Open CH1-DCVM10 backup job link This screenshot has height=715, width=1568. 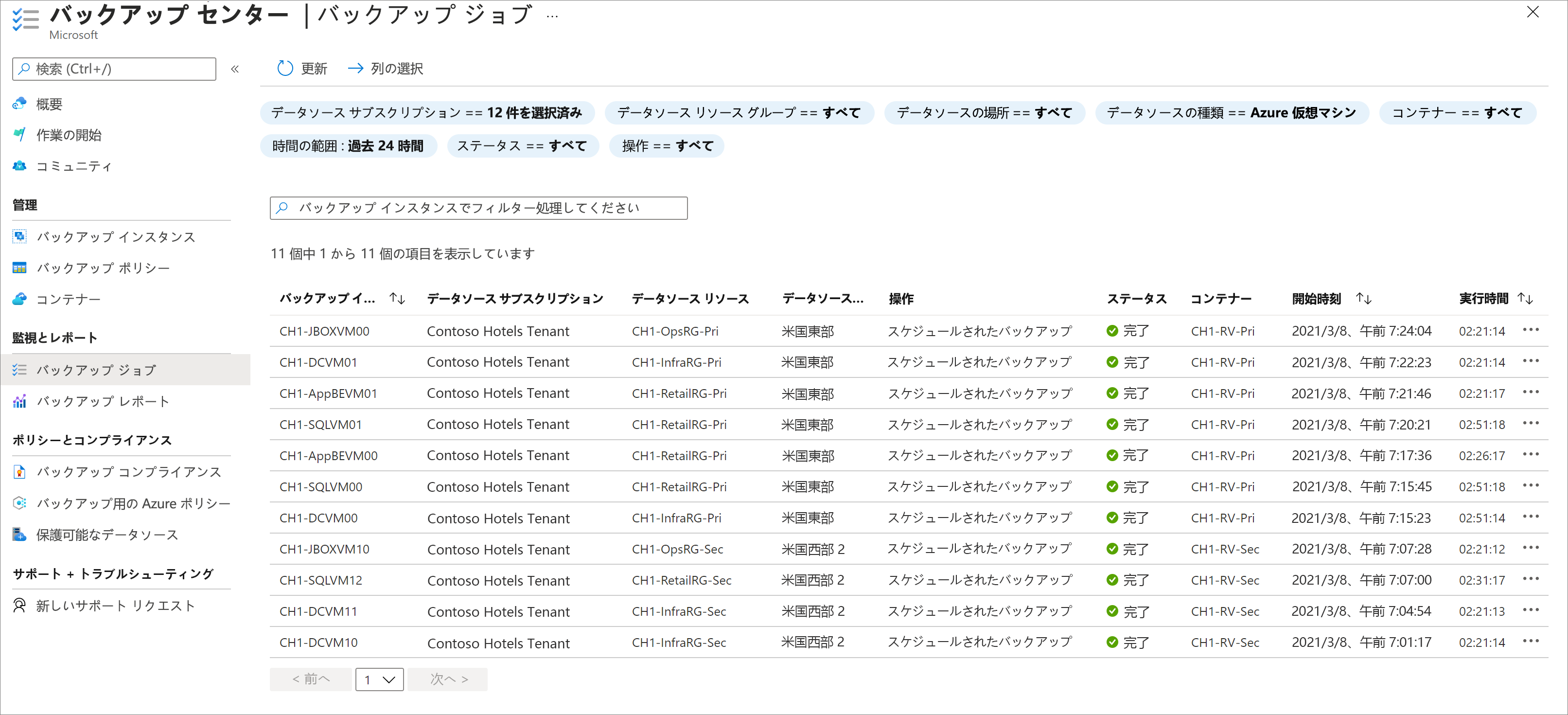pos(318,643)
